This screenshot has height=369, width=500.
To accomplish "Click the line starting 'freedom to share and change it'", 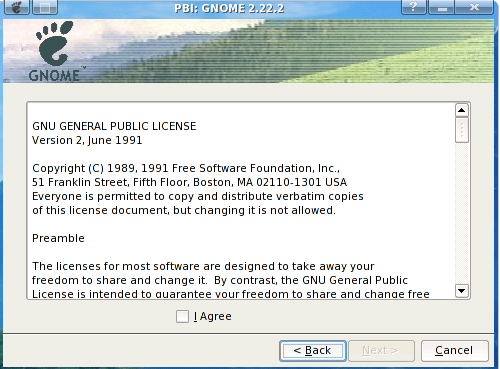I will tap(220, 280).
